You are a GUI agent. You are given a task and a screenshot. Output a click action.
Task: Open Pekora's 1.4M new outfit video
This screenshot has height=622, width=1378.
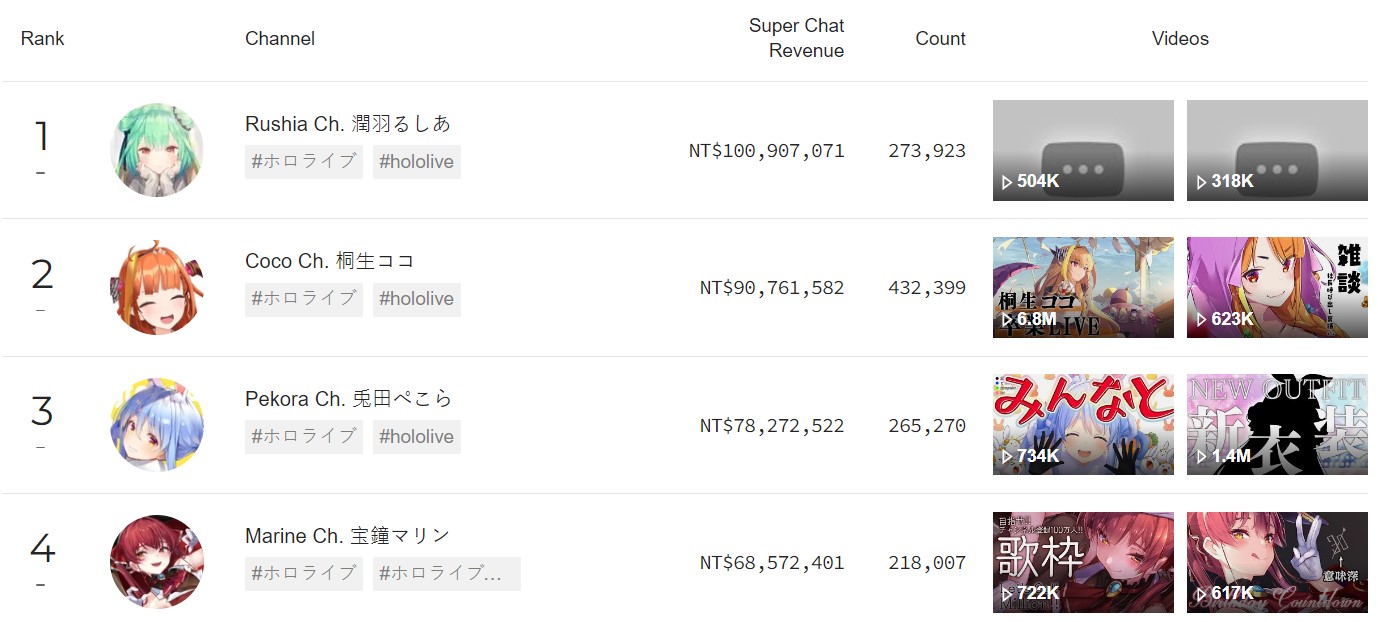click(x=1277, y=425)
